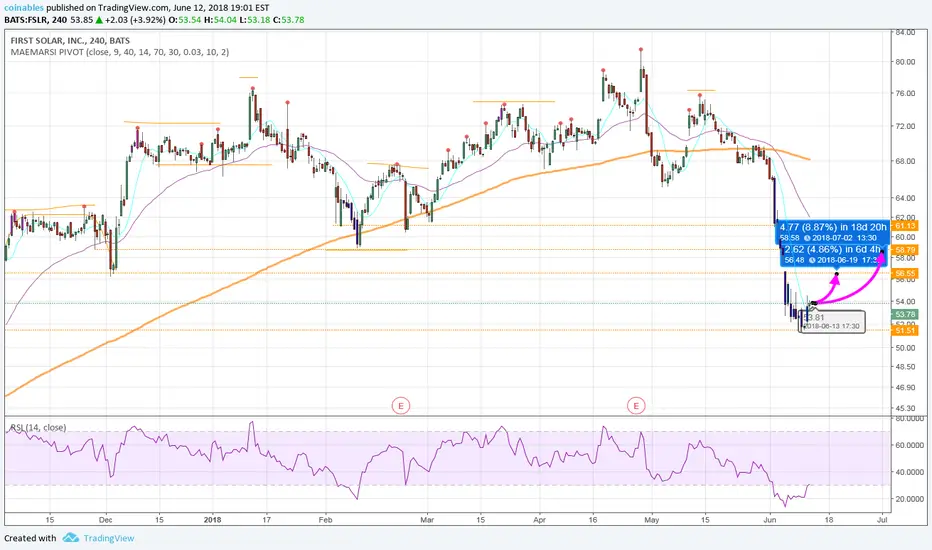Image resolution: width=932 pixels, height=550 pixels.
Task: Click the 84.00 price axis label
Action: 905,32
